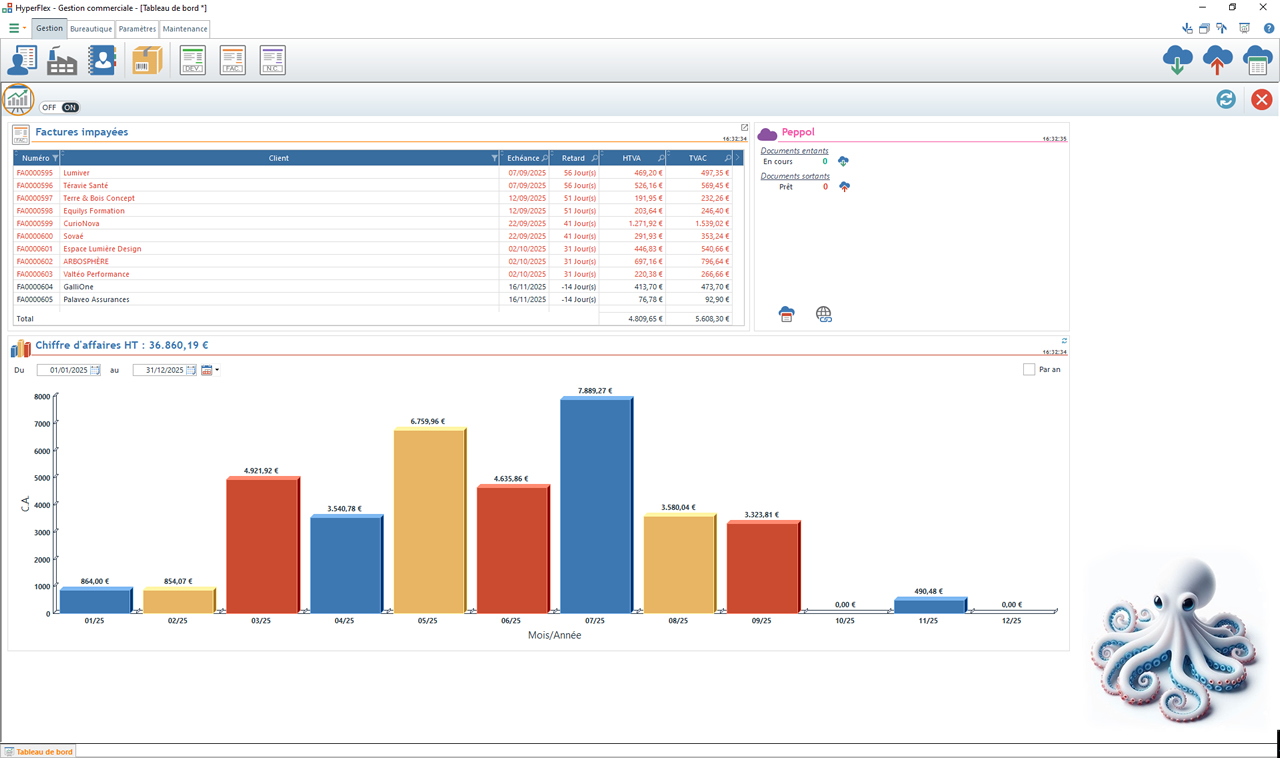Image resolution: width=1280 pixels, height=758 pixels.
Task: Open the Paramètres tab
Action: coord(137,29)
